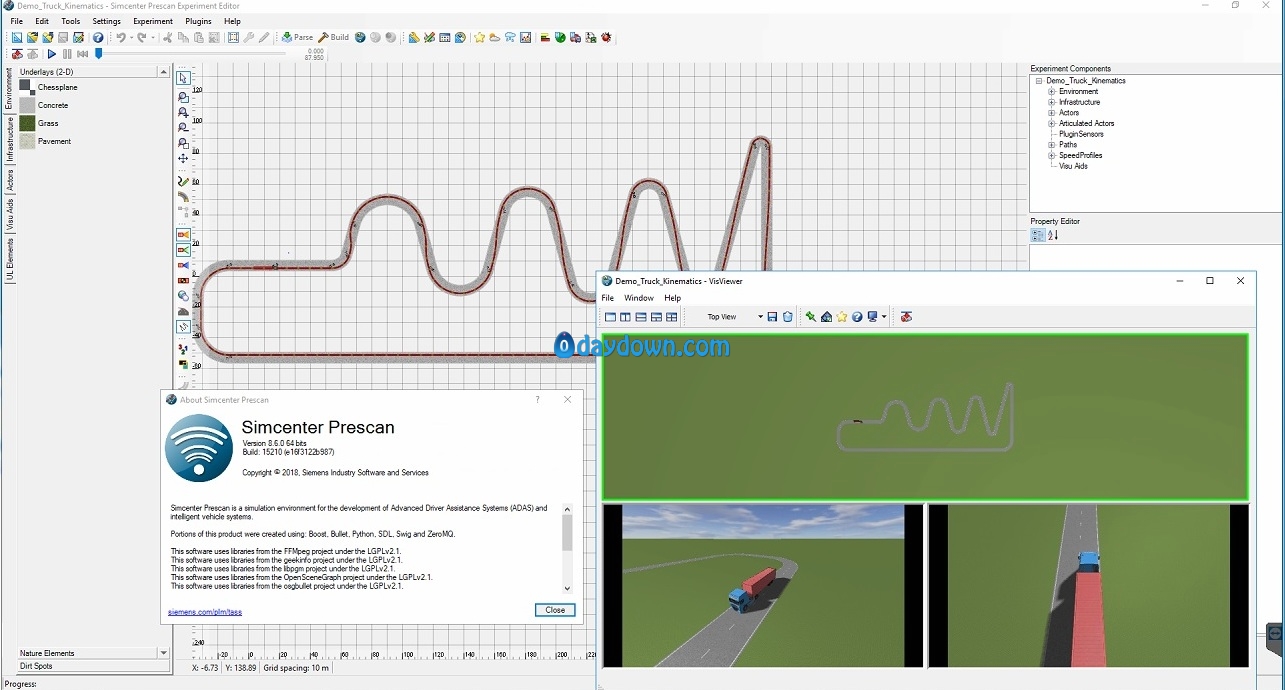Image resolution: width=1285 pixels, height=690 pixels.
Task: Select the Pavement underlay
Action: click(x=45, y=141)
